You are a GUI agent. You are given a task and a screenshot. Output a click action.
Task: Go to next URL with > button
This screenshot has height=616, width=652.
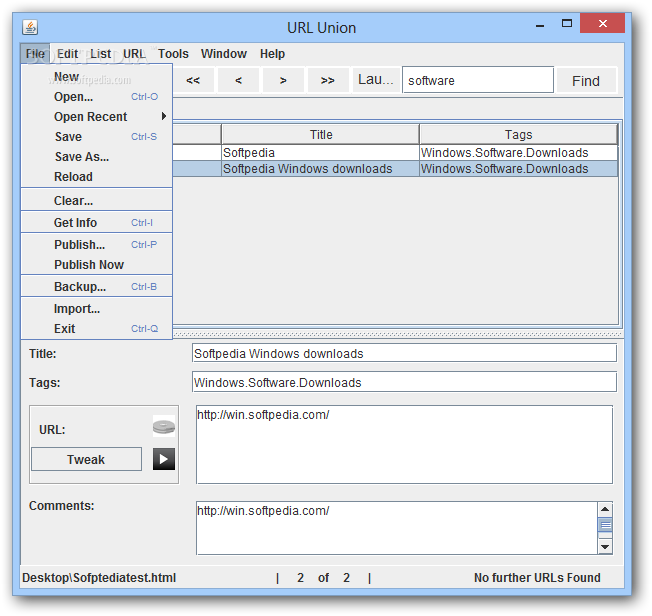(x=283, y=80)
